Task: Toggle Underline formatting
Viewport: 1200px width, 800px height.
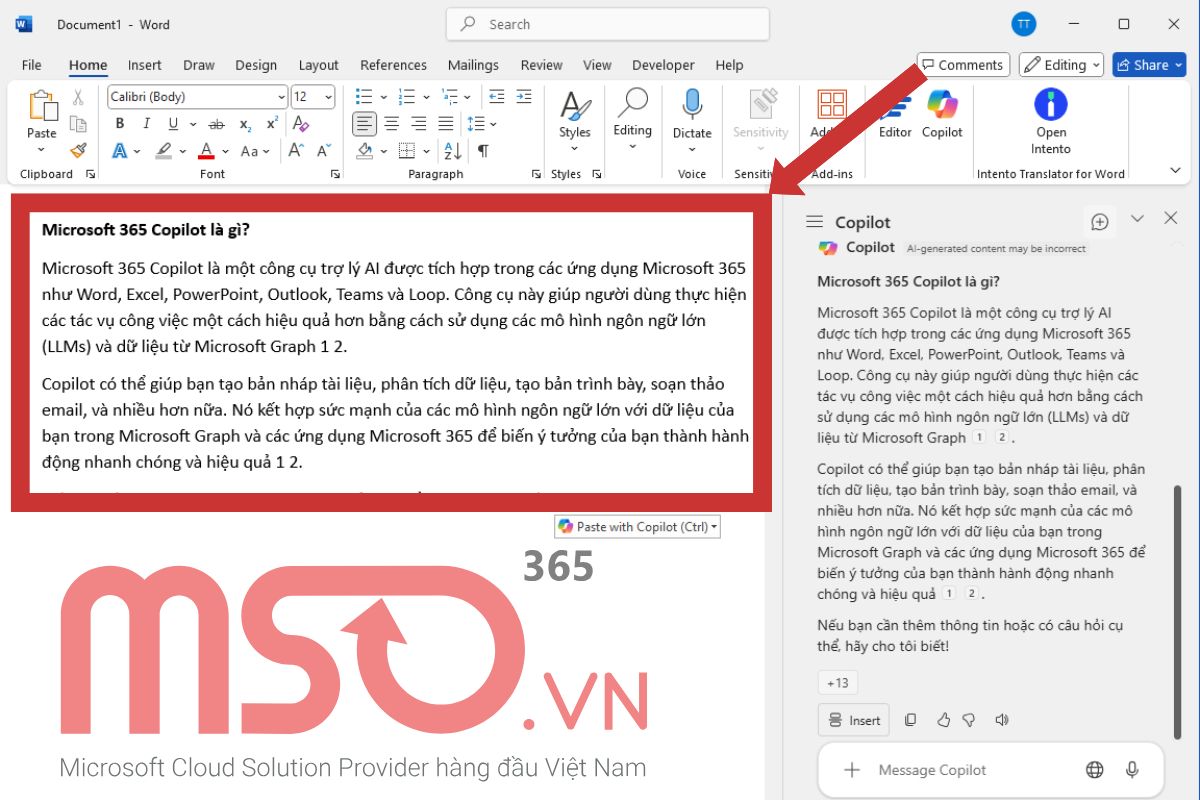Action: (173, 124)
